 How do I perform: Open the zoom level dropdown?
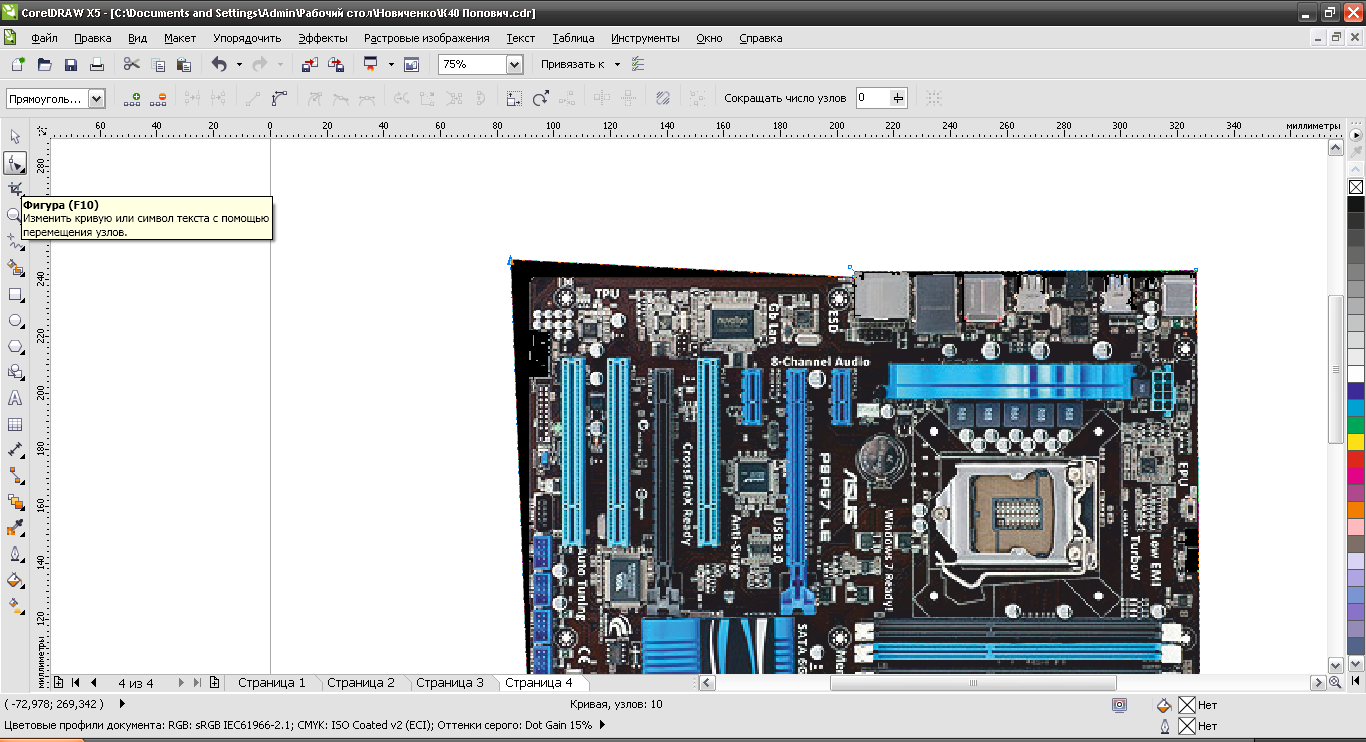pos(515,64)
